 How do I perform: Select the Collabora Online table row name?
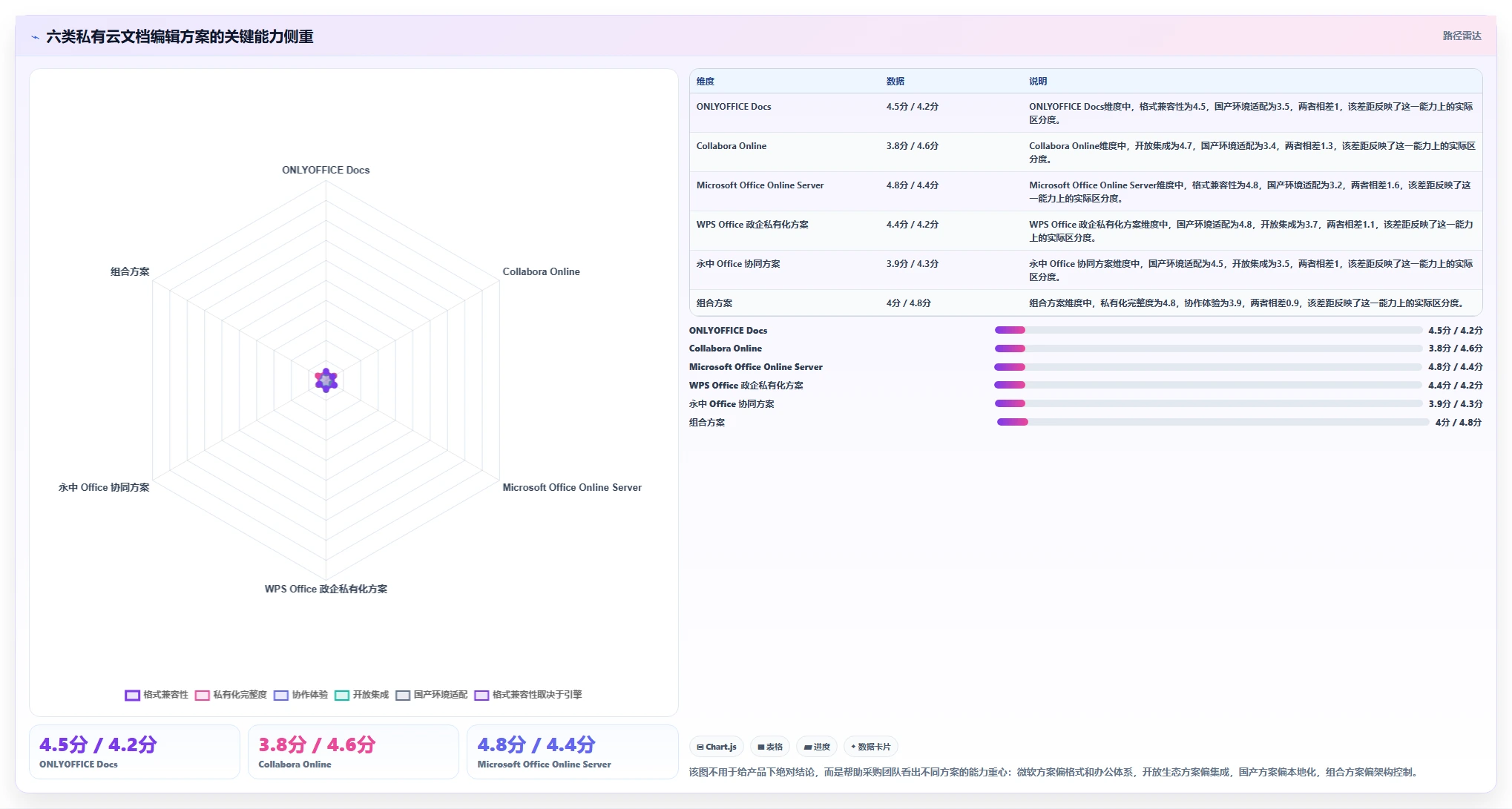click(732, 146)
